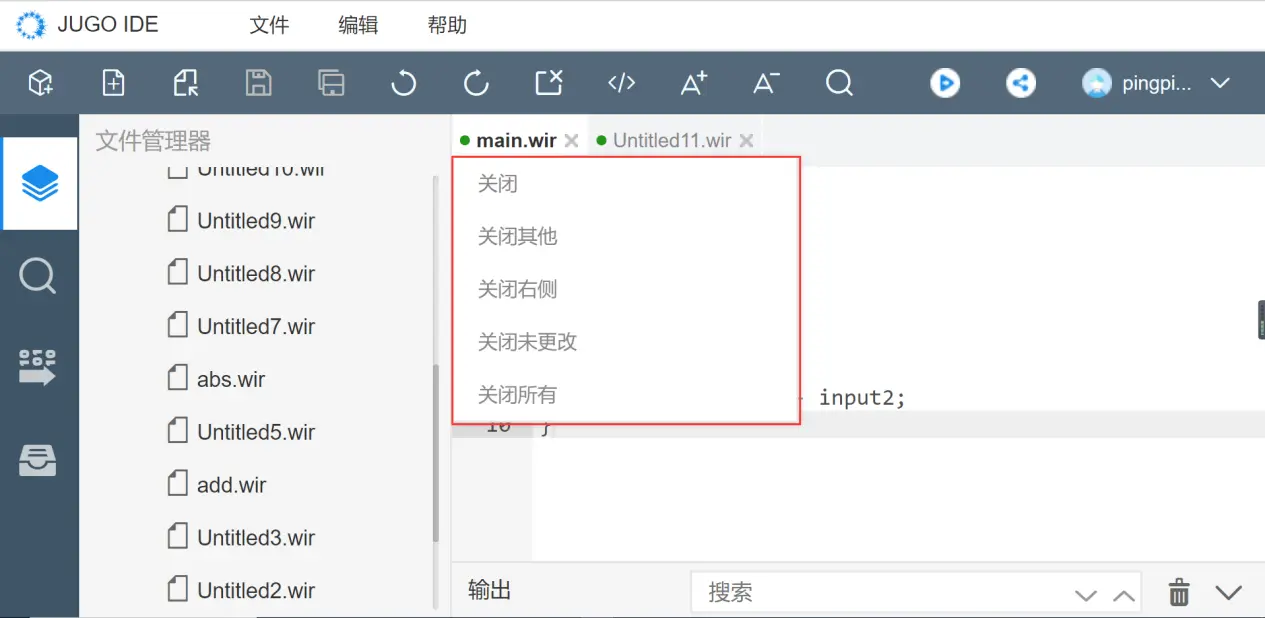This screenshot has height=618, width=1265.
Task: Clear output with the trash icon
Action: click(x=1180, y=592)
